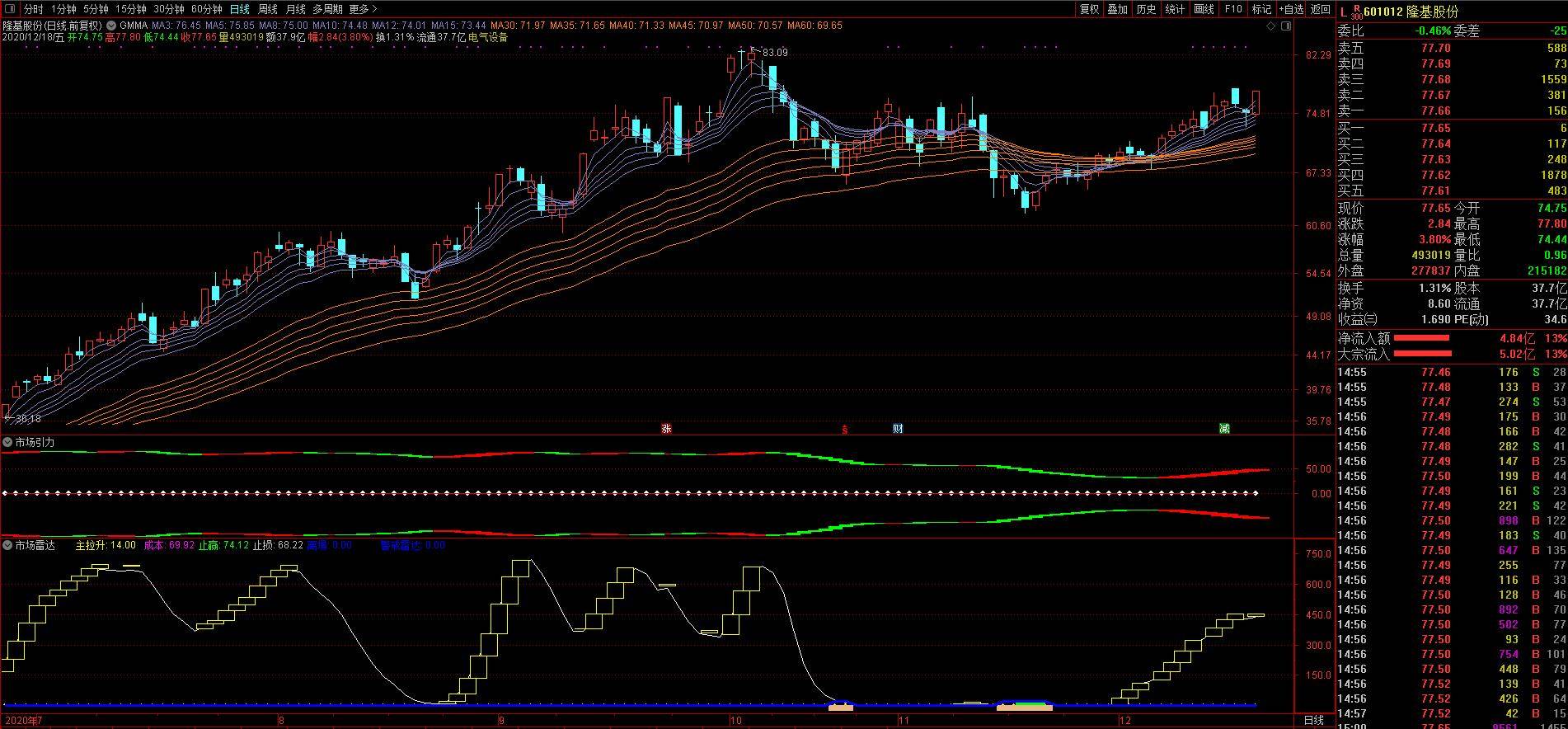Screen dimensions: 1568x729
Task: Select the 30分钟 timeframe tab
Action: [x=169, y=9]
